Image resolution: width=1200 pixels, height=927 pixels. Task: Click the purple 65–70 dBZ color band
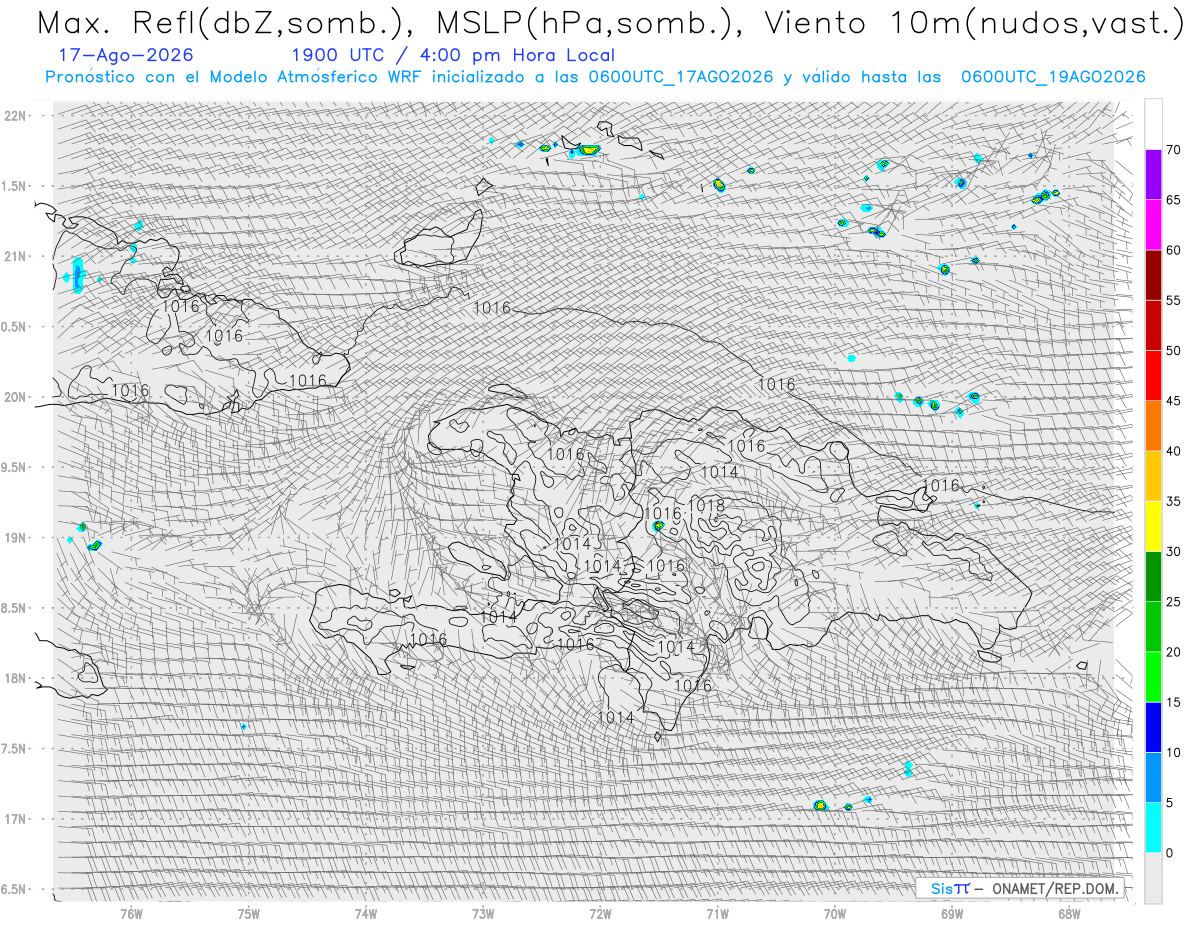pos(1153,175)
